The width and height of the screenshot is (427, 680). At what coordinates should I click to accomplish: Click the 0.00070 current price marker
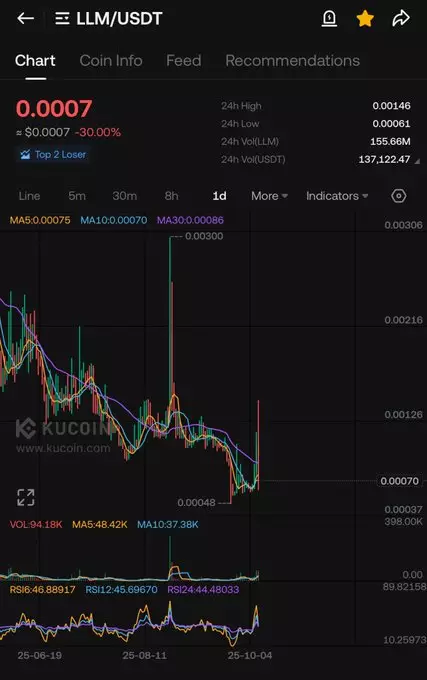pyautogui.click(x=399, y=481)
